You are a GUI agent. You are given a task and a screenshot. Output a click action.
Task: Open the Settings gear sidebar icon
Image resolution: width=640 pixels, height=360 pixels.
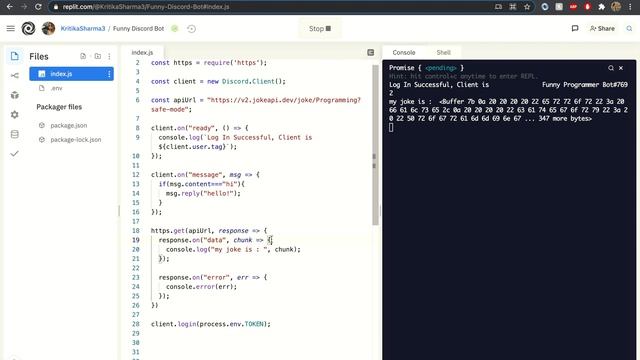(x=15, y=115)
